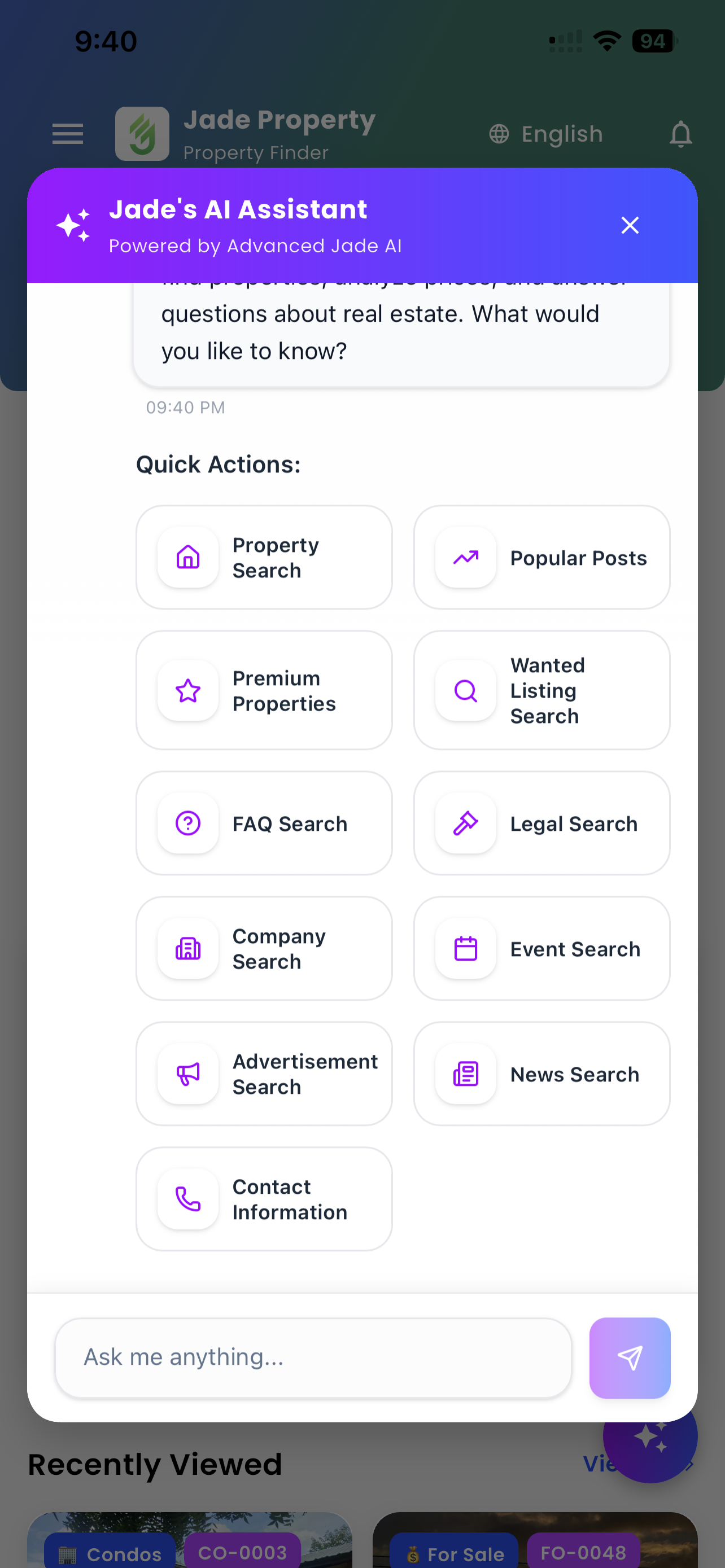This screenshot has width=725, height=1568.
Task: Tap the Wanted Listing Search magnifier icon
Action: [x=466, y=690]
